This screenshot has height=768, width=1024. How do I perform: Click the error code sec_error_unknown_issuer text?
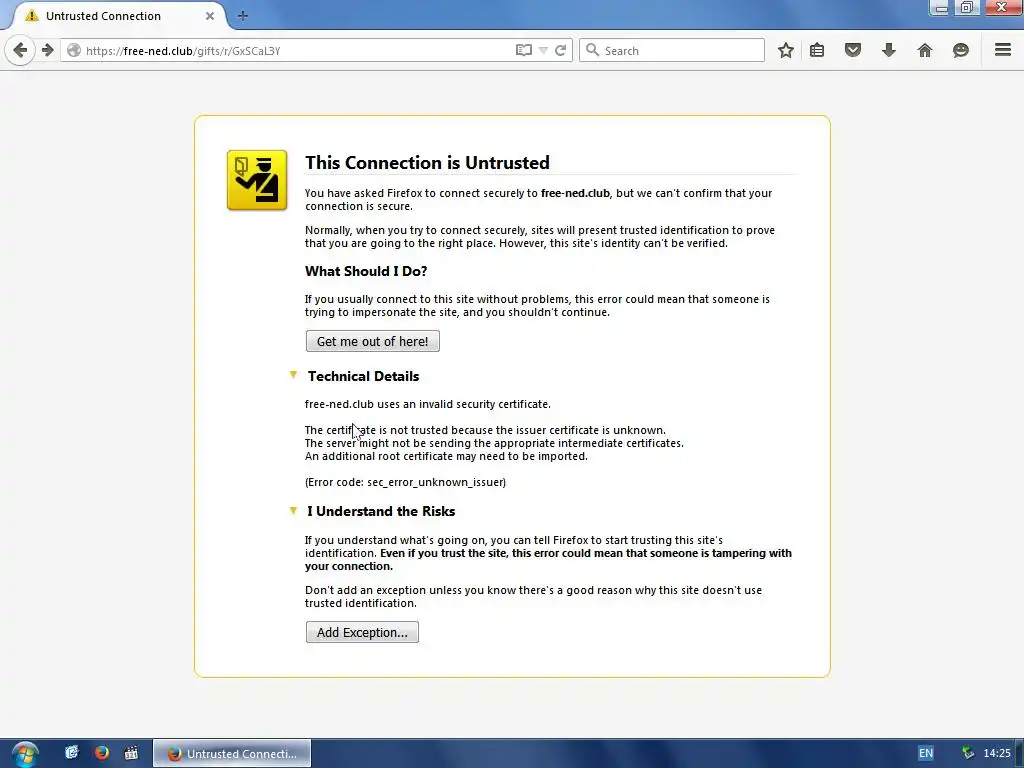405,482
